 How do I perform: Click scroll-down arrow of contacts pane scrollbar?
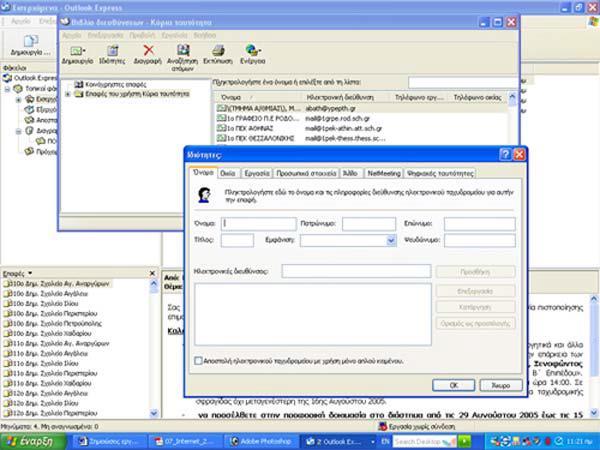(154, 413)
